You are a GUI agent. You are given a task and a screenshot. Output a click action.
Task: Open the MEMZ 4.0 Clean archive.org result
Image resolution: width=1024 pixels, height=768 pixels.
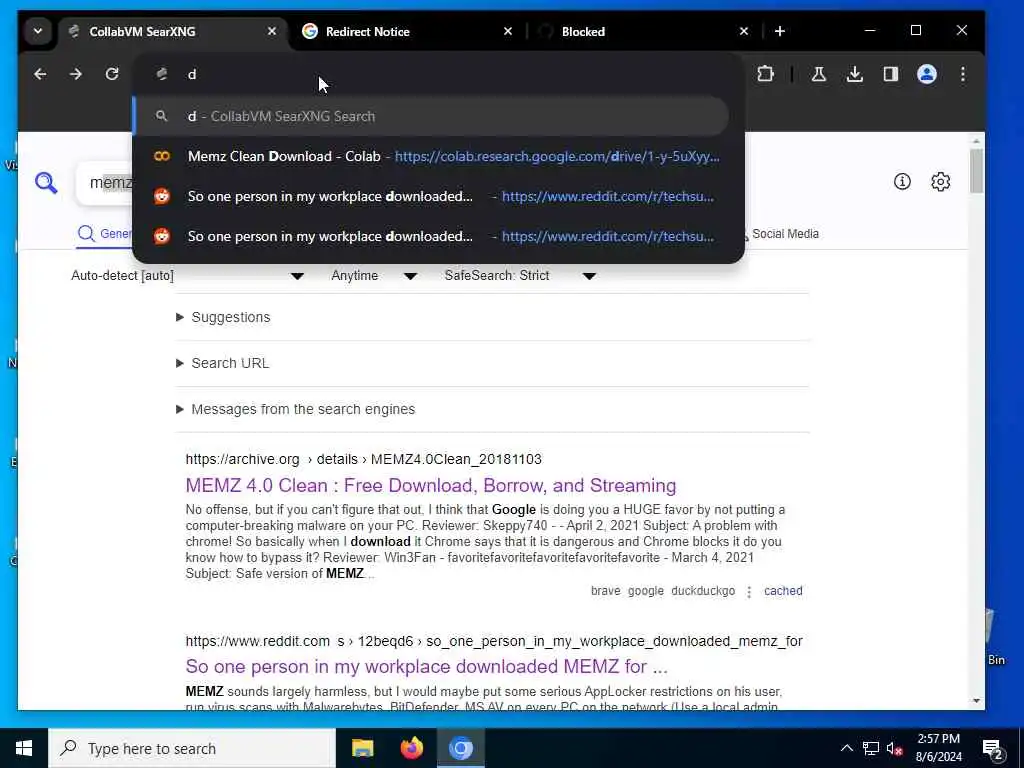click(431, 486)
